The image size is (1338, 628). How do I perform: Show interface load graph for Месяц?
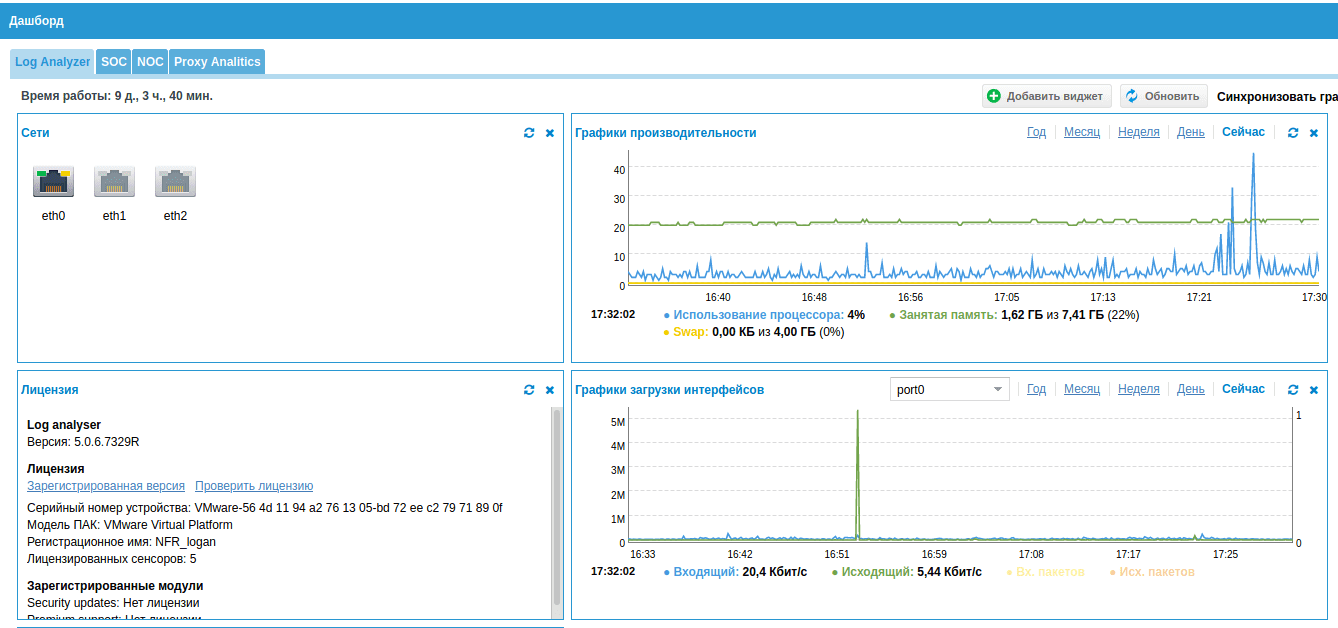coord(1082,389)
